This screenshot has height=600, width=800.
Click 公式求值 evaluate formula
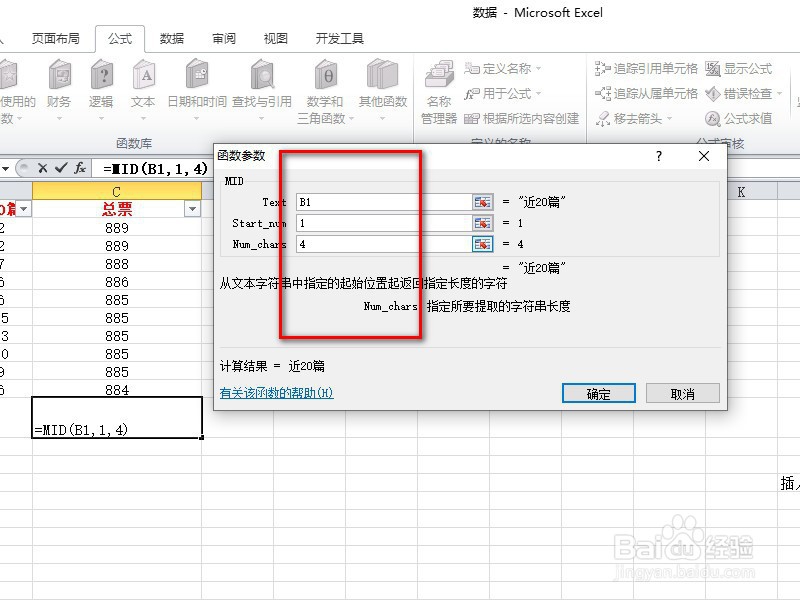click(739, 118)
